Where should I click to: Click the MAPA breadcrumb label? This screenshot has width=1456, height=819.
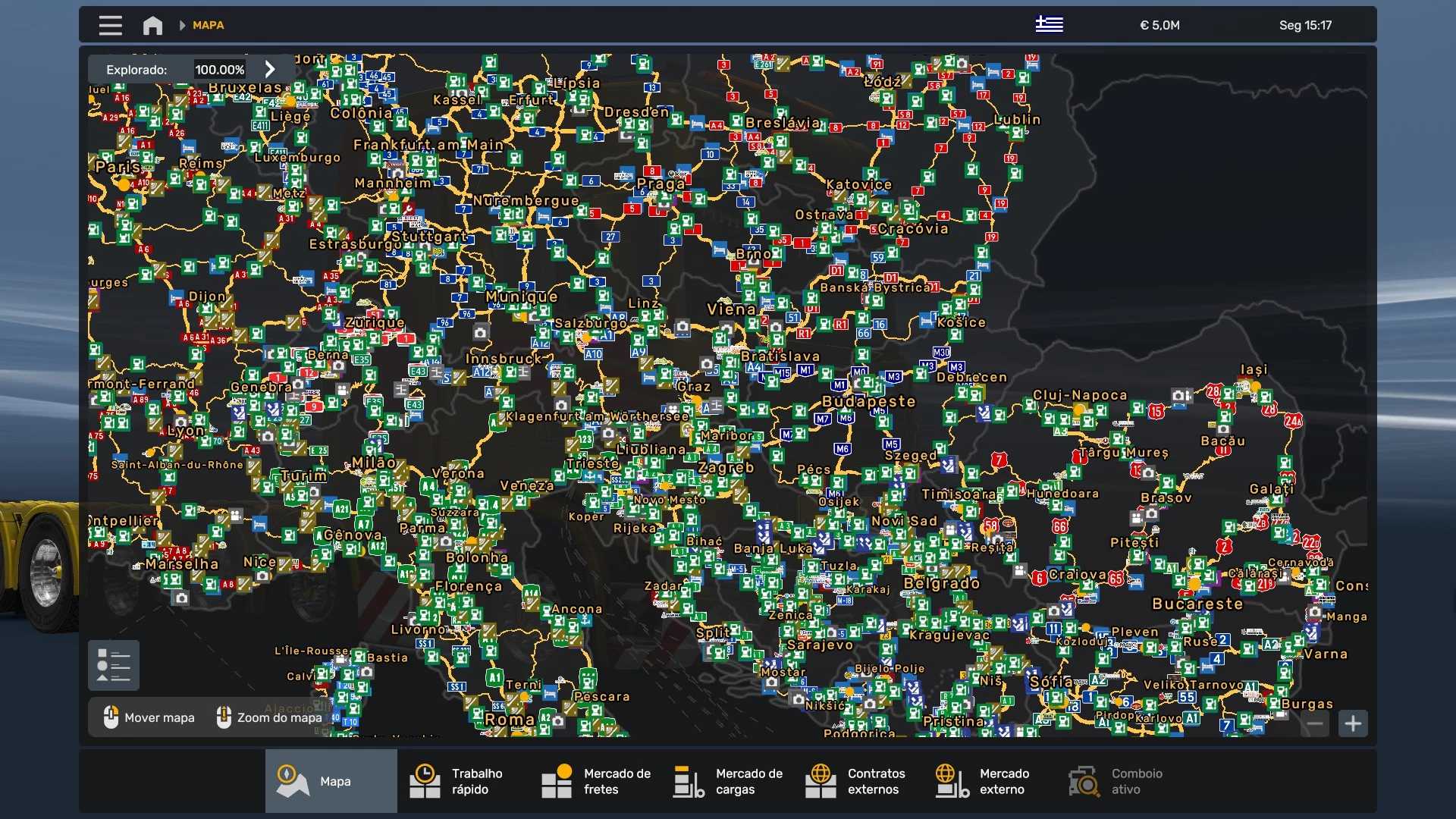[208, 25]
